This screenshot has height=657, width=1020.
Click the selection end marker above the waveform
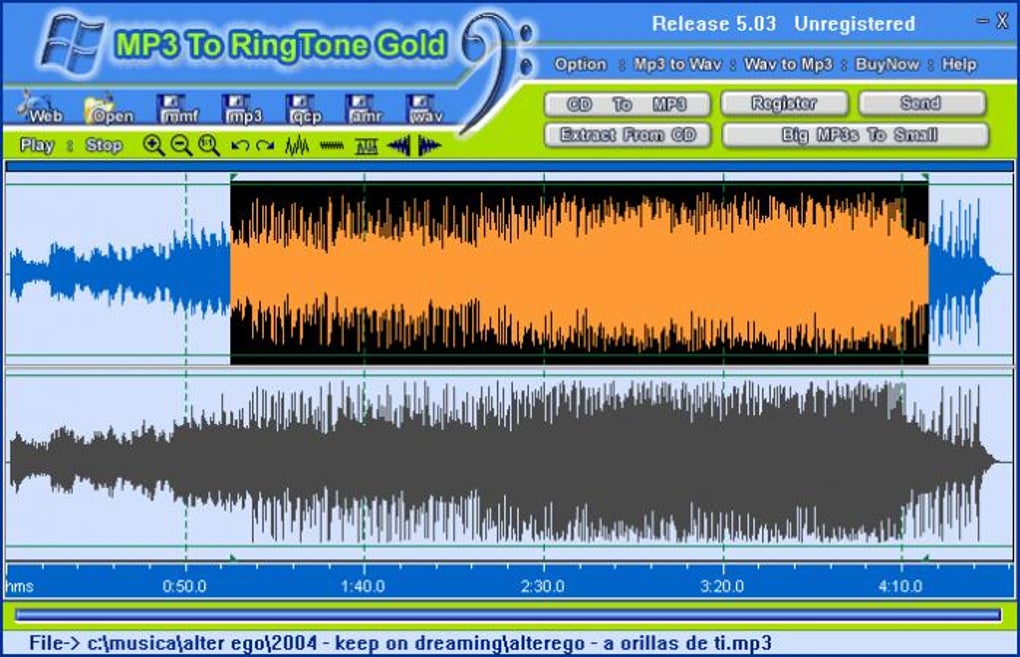click(x=924, y=177)
